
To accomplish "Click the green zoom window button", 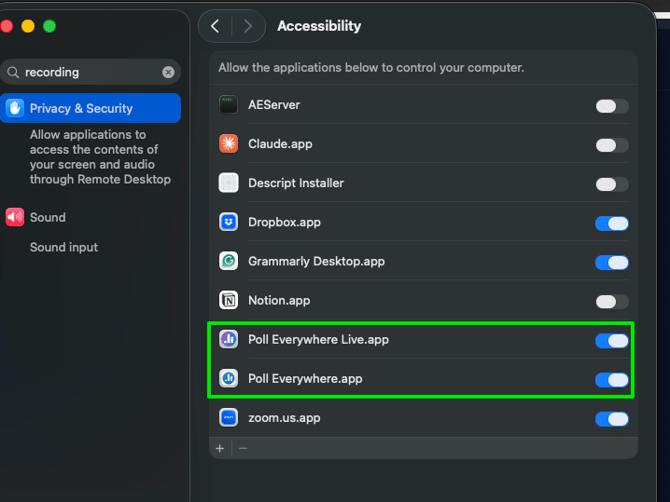I will pyautogui.click(x=50, y=26).
